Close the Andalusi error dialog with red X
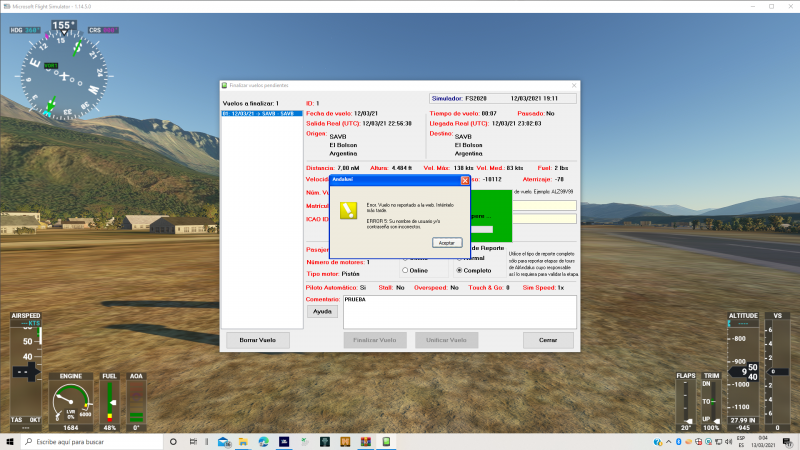The width and height of the screenshot is (800, 450). point(465,180)
